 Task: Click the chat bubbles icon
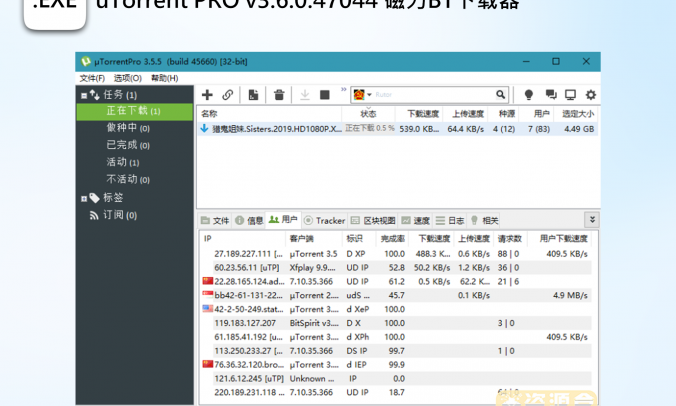pyautogui.click(x=551, y=95)
